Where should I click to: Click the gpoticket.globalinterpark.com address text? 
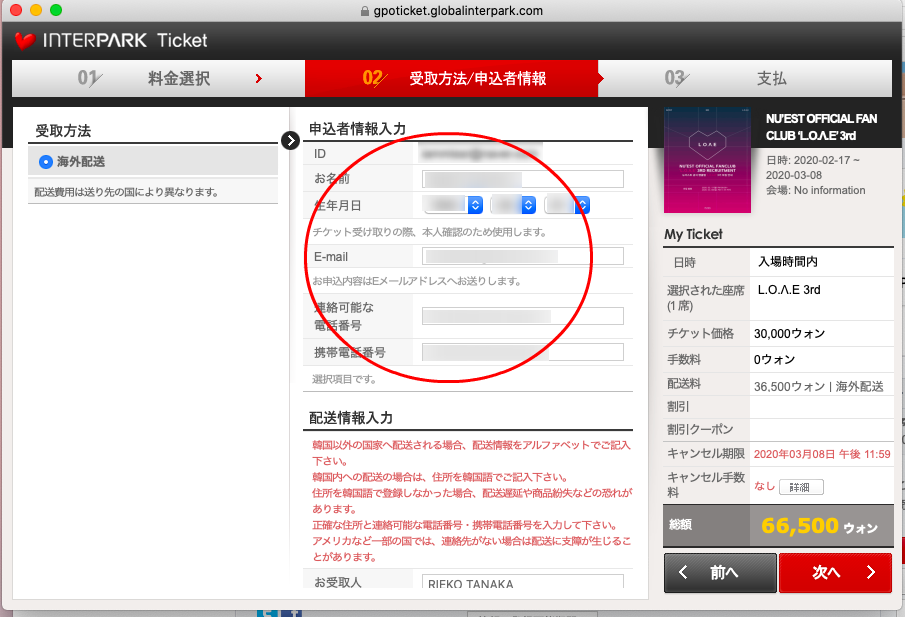pos(458,11)
